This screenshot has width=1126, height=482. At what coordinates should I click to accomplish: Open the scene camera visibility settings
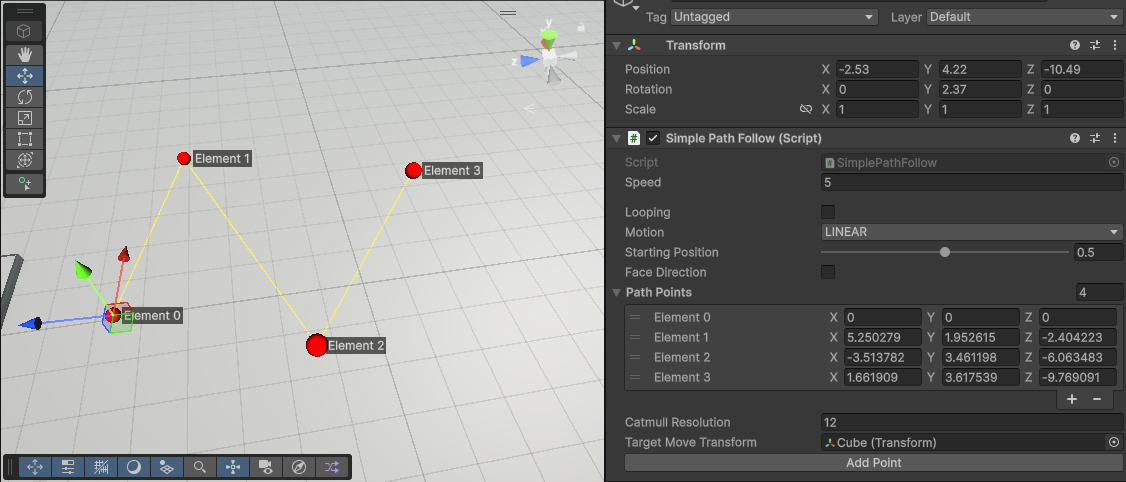[x=266, y=467]
